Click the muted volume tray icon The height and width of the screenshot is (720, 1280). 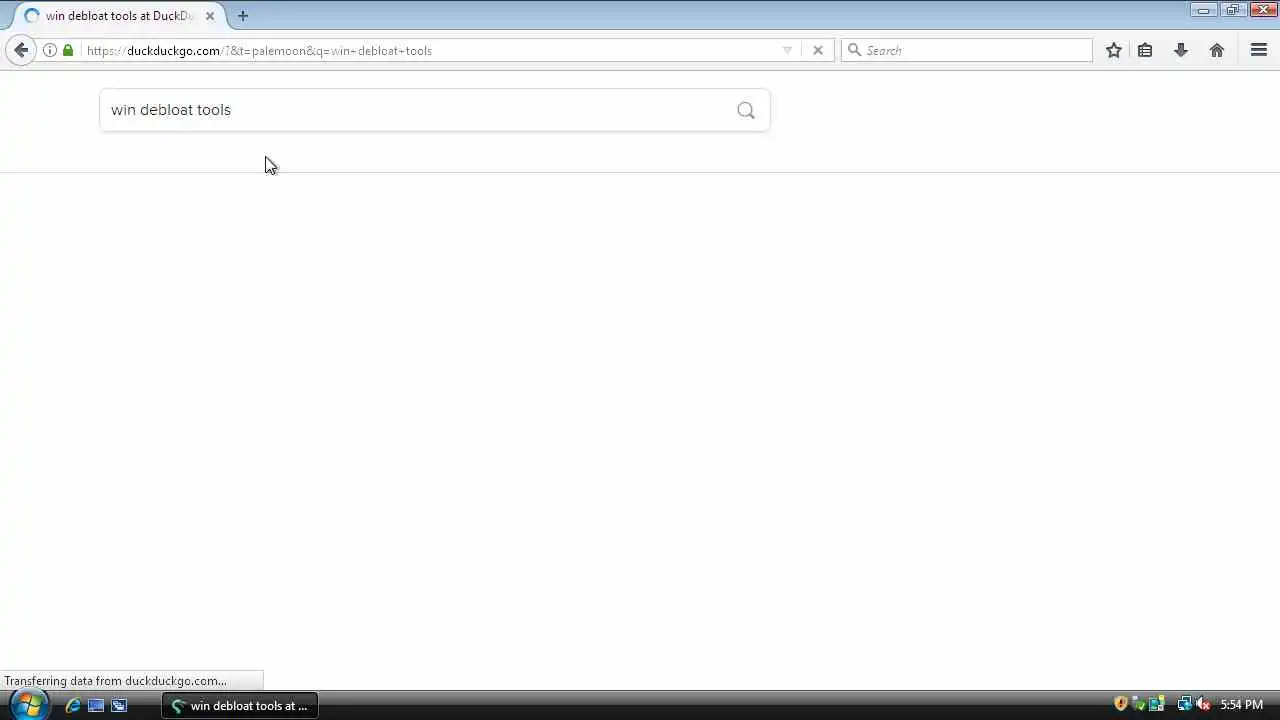tap(1203, 704)
